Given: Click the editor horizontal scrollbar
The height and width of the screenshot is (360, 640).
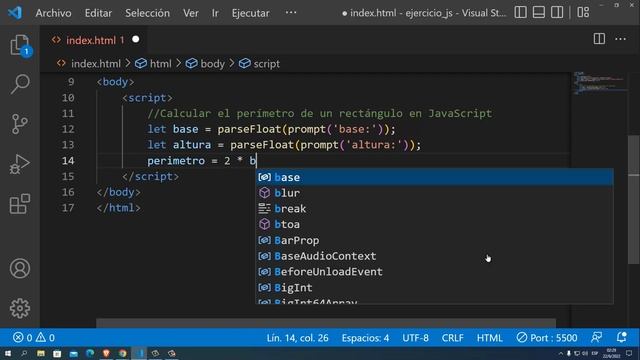Looking at the screenshot, I should click(326, 323).
